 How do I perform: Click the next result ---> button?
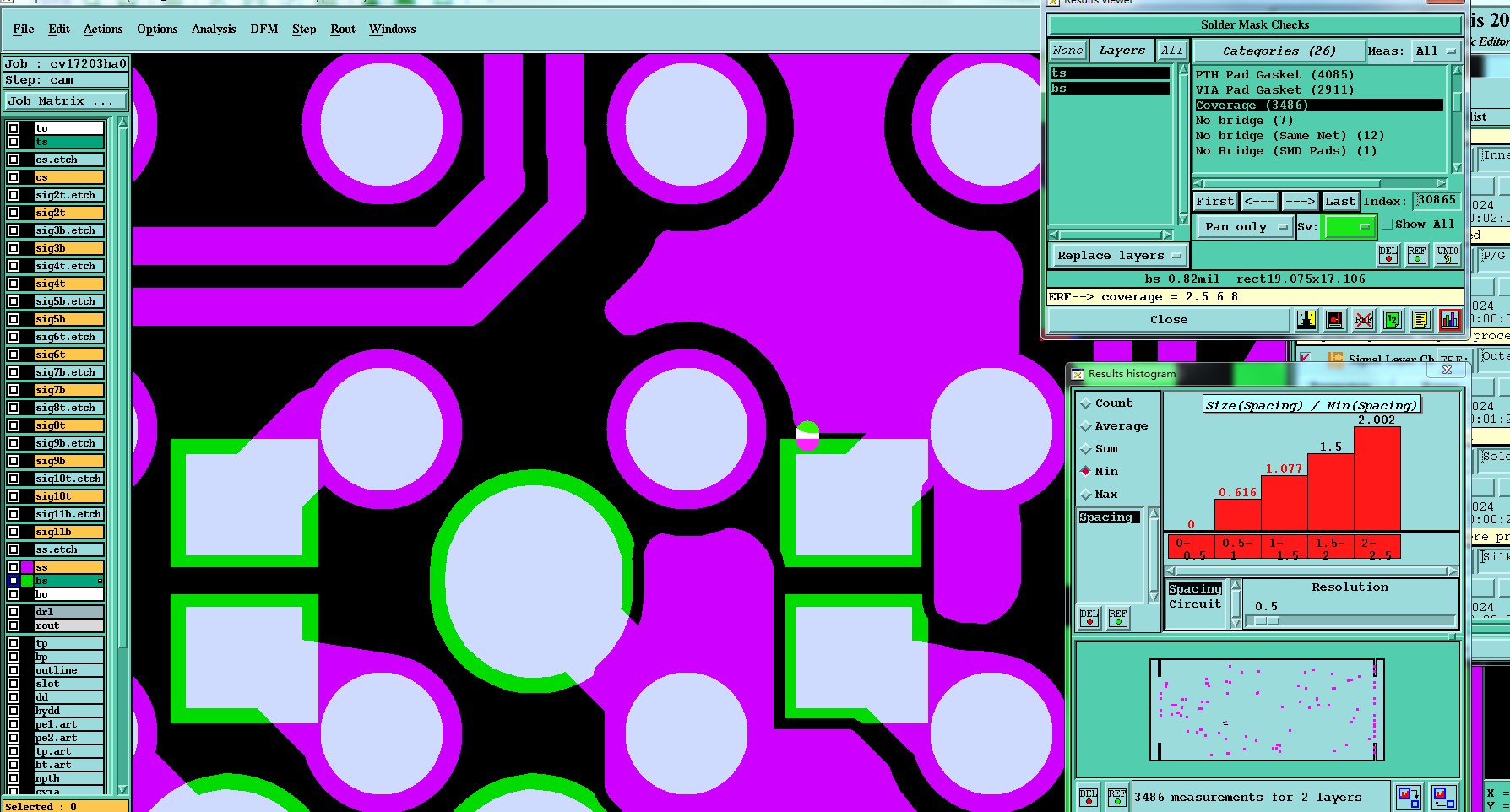1300,201
